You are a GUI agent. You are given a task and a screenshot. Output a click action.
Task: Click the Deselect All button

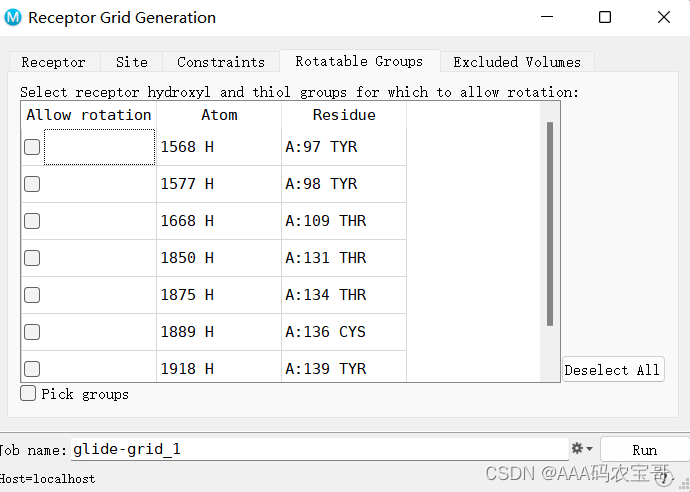point(613,370)
